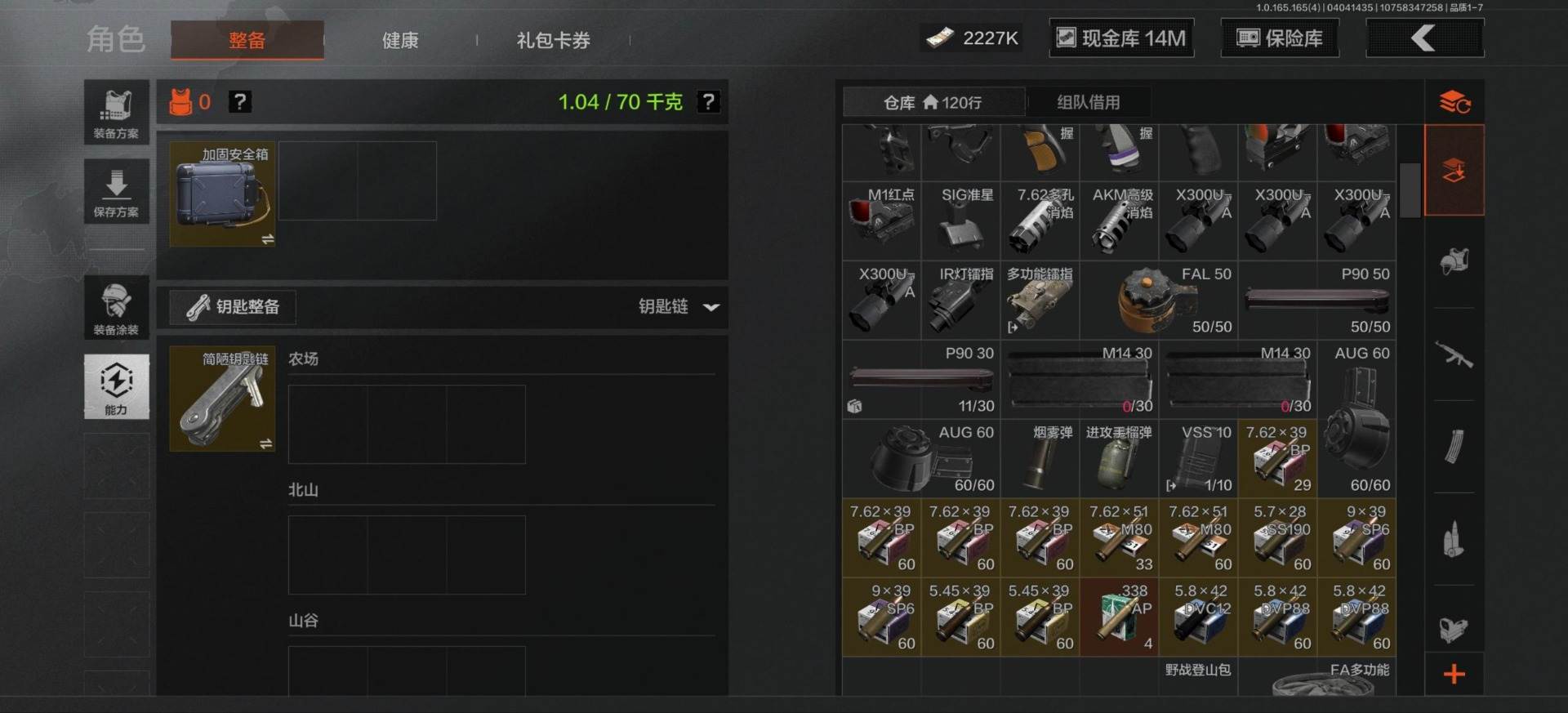Toggle swap arrows on 简陋钥匙链 keychain
1568x713 pixels.
point(265,443)
